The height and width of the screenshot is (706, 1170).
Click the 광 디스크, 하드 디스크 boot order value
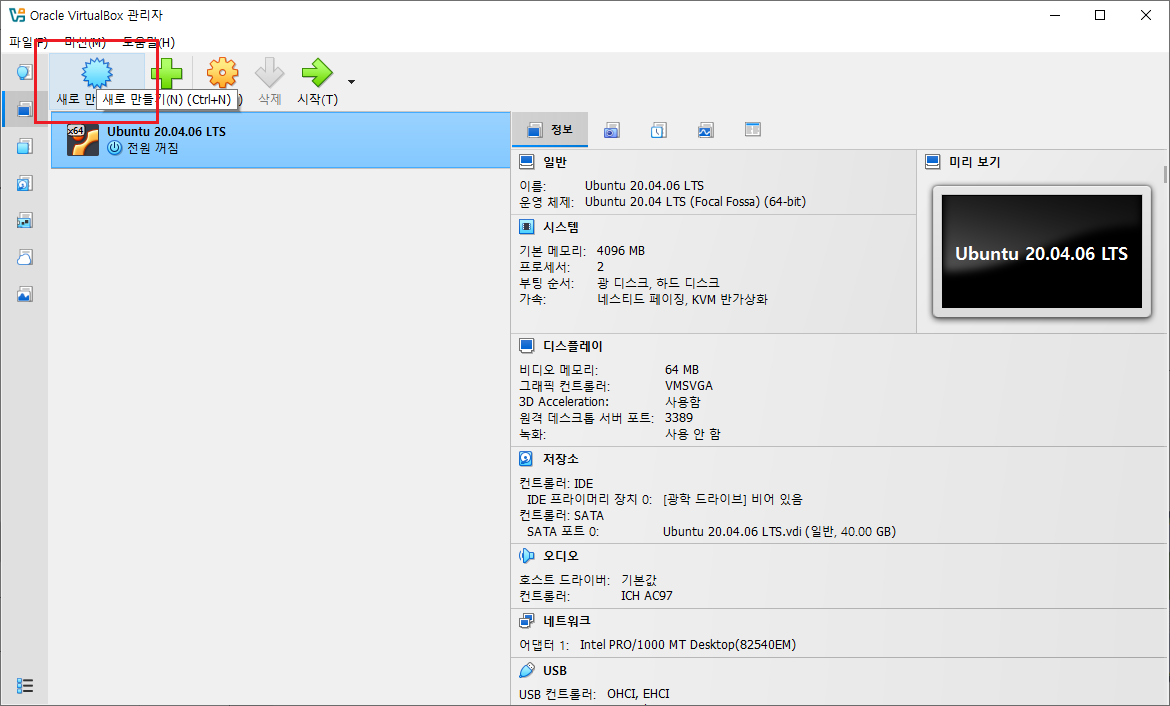(658, 283)
